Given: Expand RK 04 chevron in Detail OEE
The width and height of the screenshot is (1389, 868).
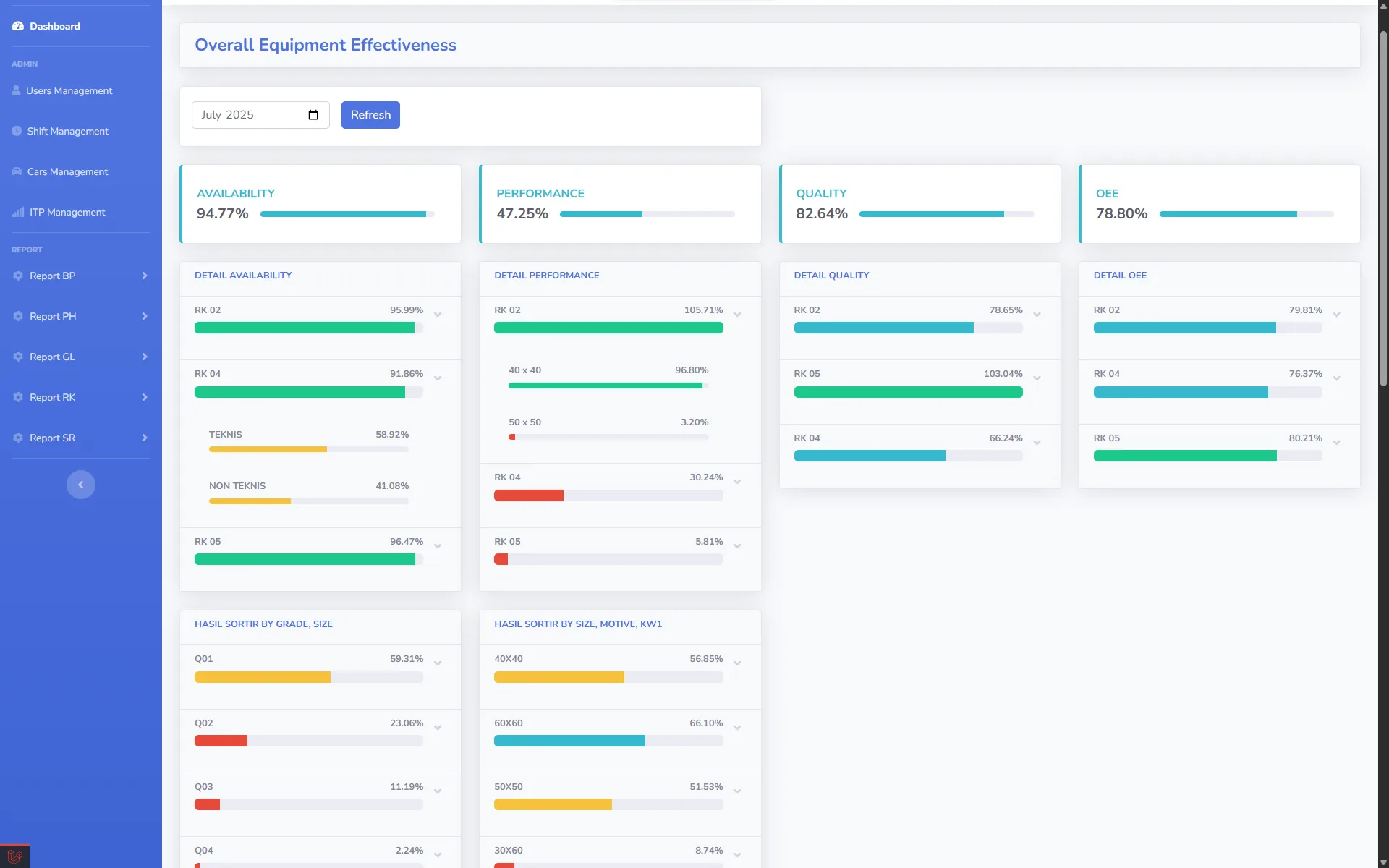Looking at the screenshot, I should (1337, 378).
